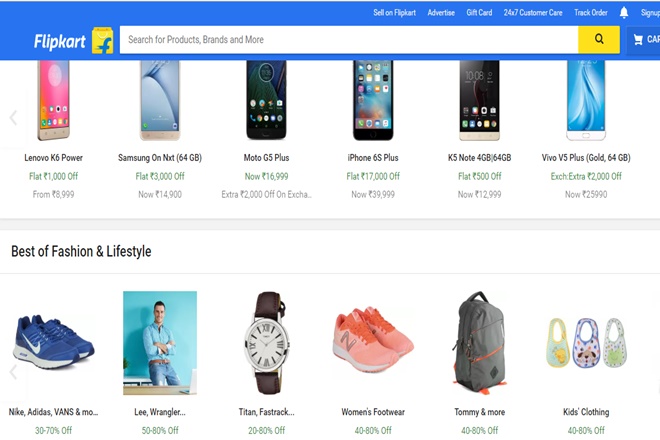Click the left arrow beside fashion items
The image size is (660, 440).
pyautogui.click(x=13, y=372)
